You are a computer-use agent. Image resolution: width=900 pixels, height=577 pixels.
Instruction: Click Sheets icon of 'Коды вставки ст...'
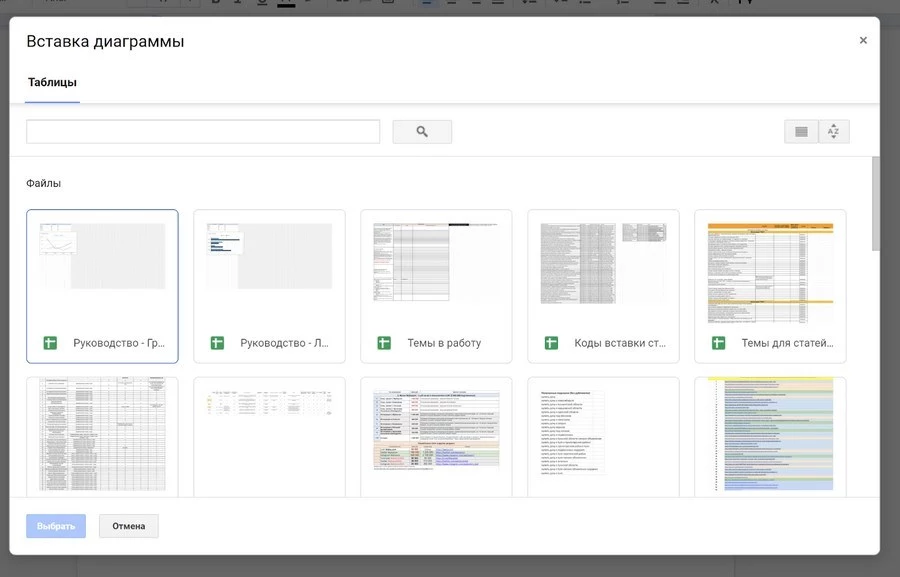coord(551,343)
